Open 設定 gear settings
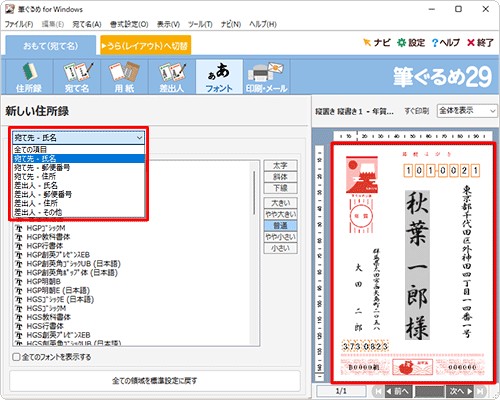Viewport: 500px width, 400px height. coord(411,43)
